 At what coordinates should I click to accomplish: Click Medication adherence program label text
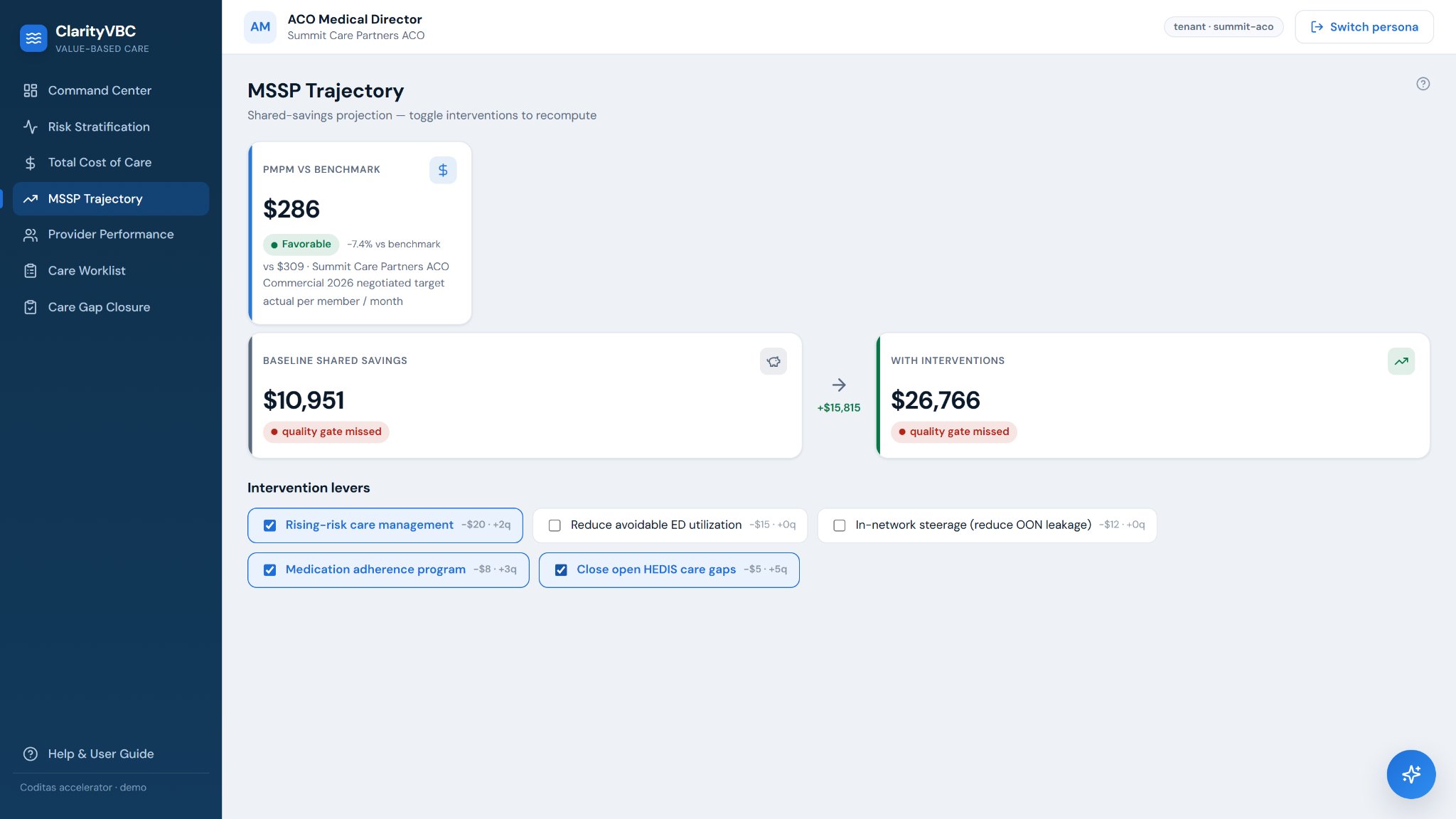pos(375,569)
